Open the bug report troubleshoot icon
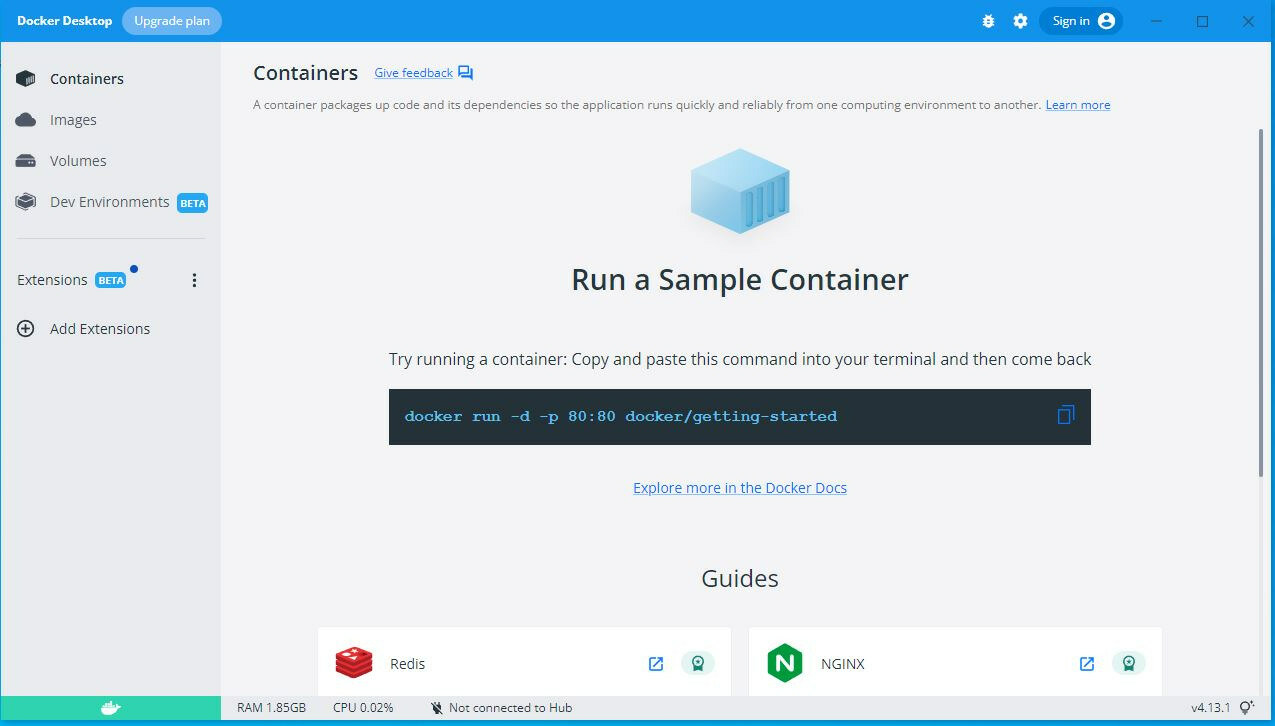The width and height of the screenshot is (1275, 726). click(988, 21)
